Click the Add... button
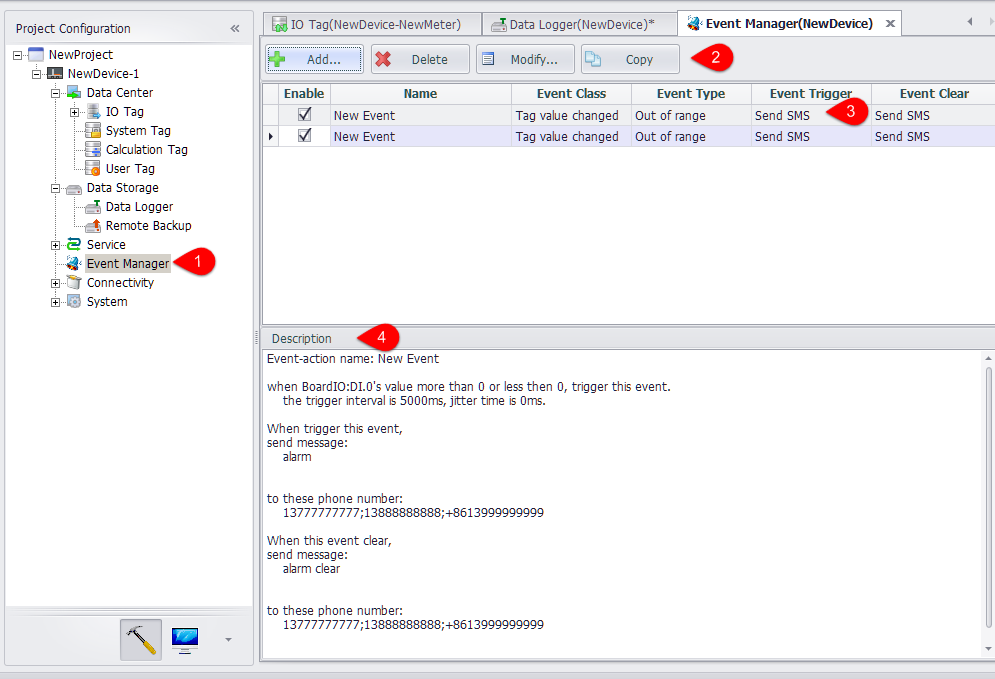The height and width of the screenshot is (679, 995). click(314, 60)
